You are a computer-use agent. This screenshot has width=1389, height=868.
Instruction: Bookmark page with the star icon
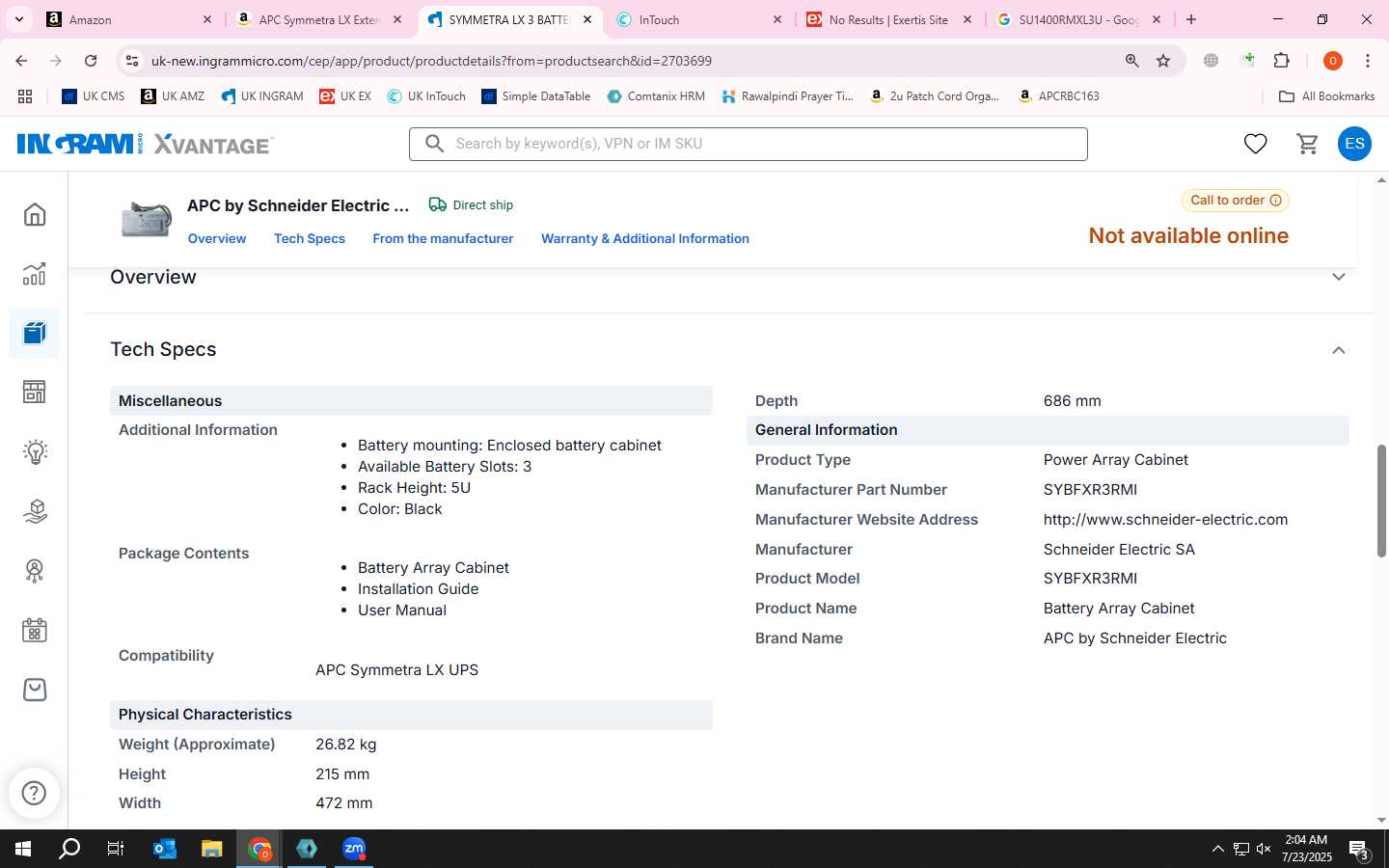click(x=1163, y=61)
